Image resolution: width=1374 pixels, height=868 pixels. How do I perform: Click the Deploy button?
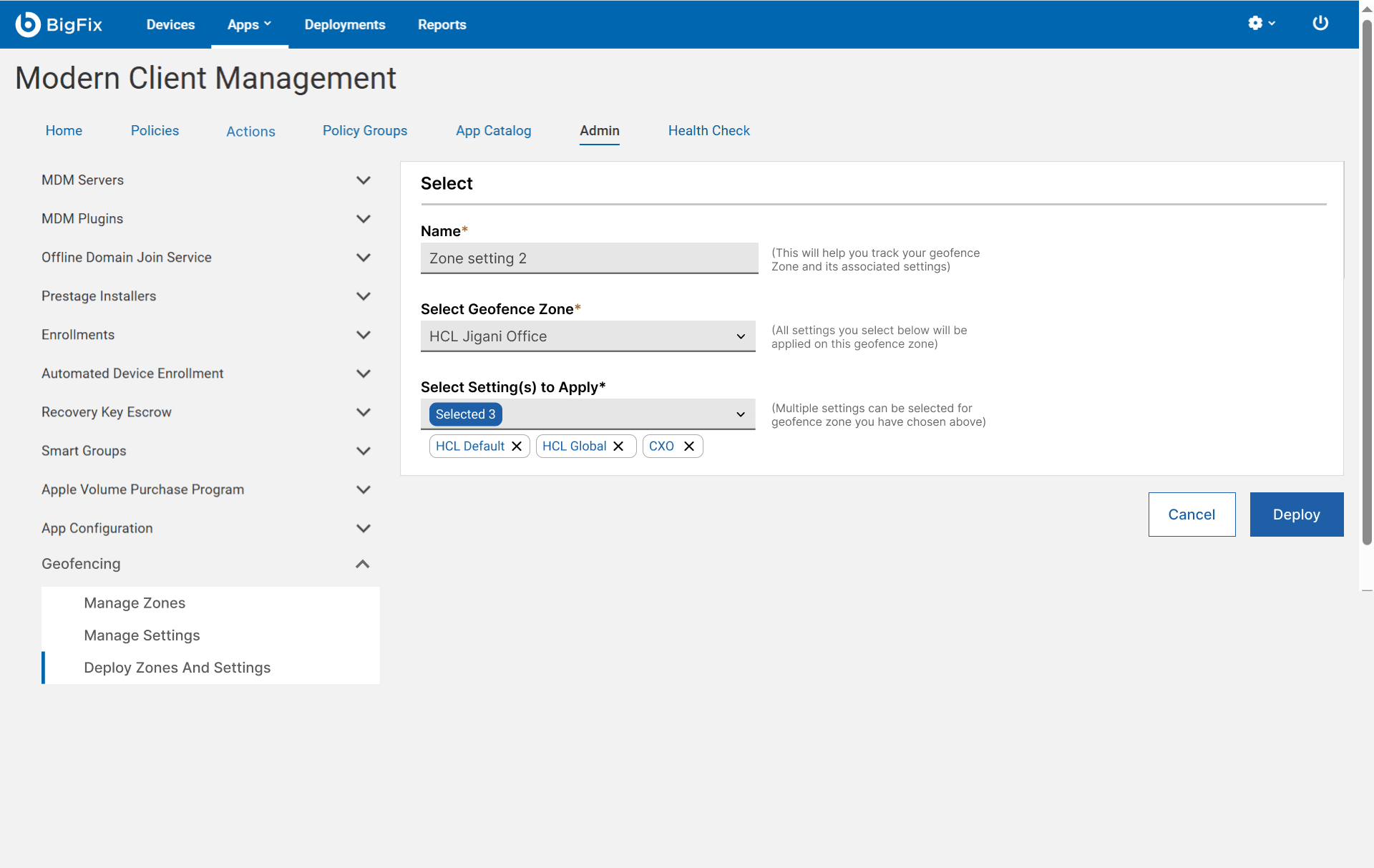pyautogui.click(x=1297, y=515)
